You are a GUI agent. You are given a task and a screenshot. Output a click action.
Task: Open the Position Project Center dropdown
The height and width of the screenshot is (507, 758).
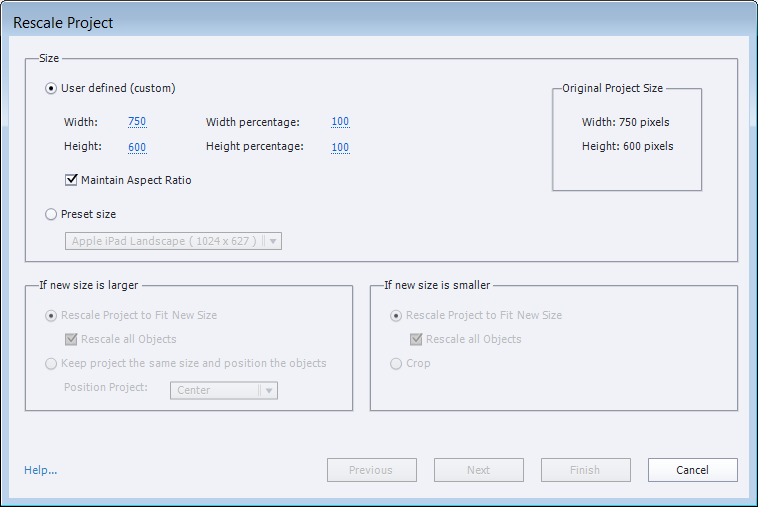tap(224, 390)
